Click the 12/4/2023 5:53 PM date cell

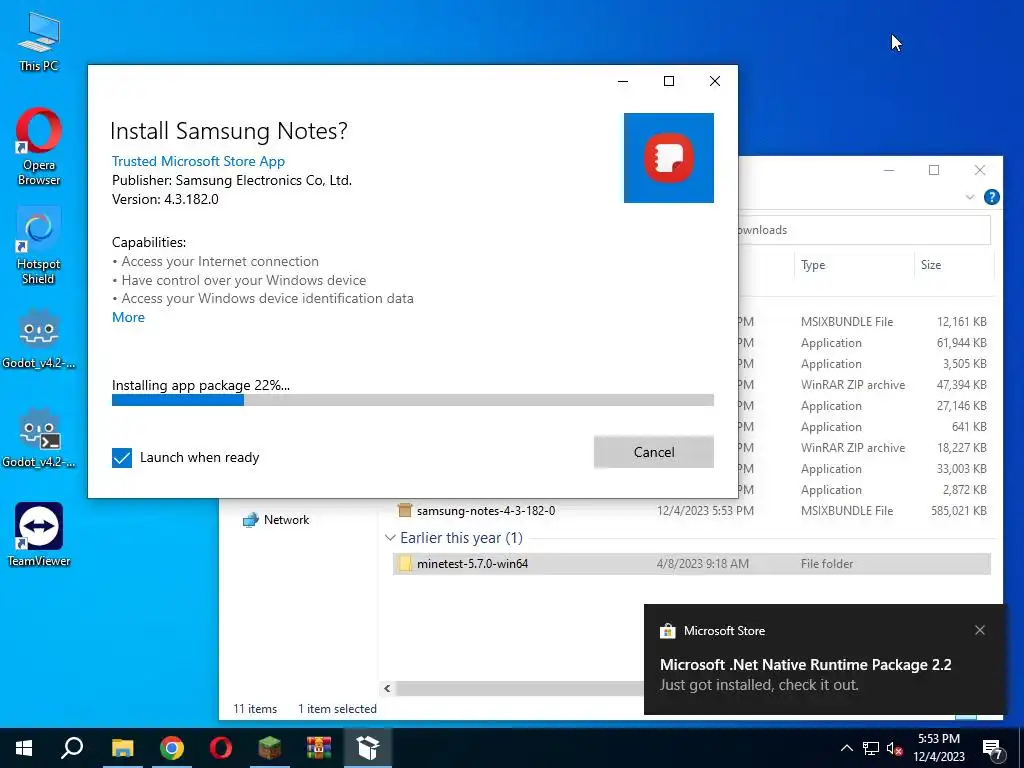705,511
